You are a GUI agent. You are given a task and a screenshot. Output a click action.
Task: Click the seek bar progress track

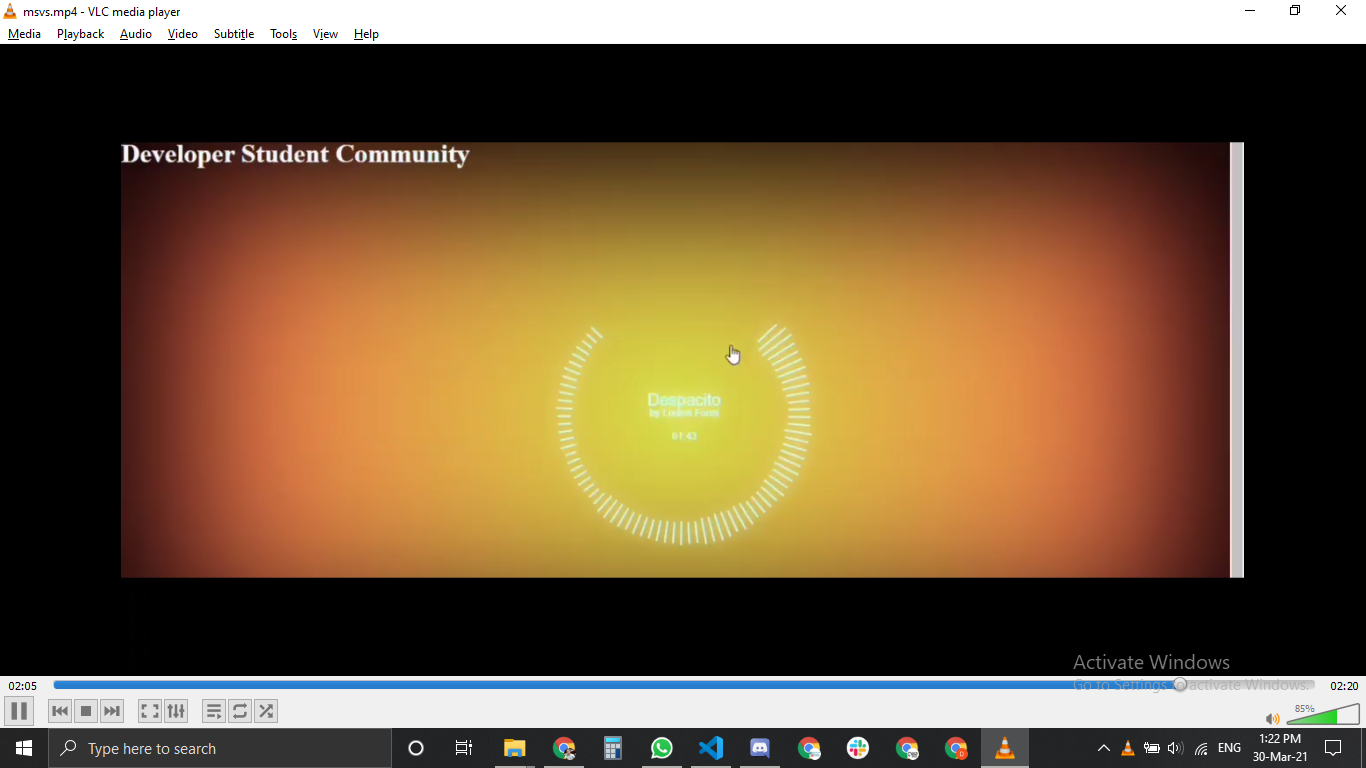684,685
